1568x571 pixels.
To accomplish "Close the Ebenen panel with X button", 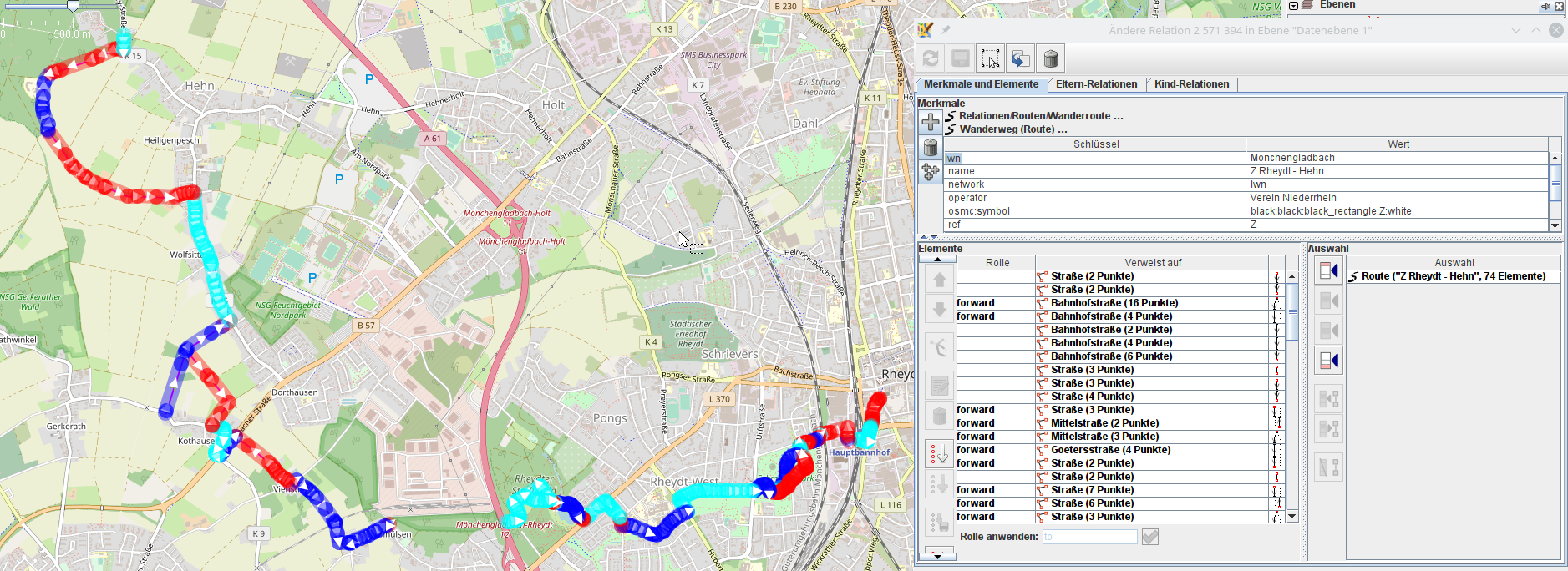I will [1559, 6].
